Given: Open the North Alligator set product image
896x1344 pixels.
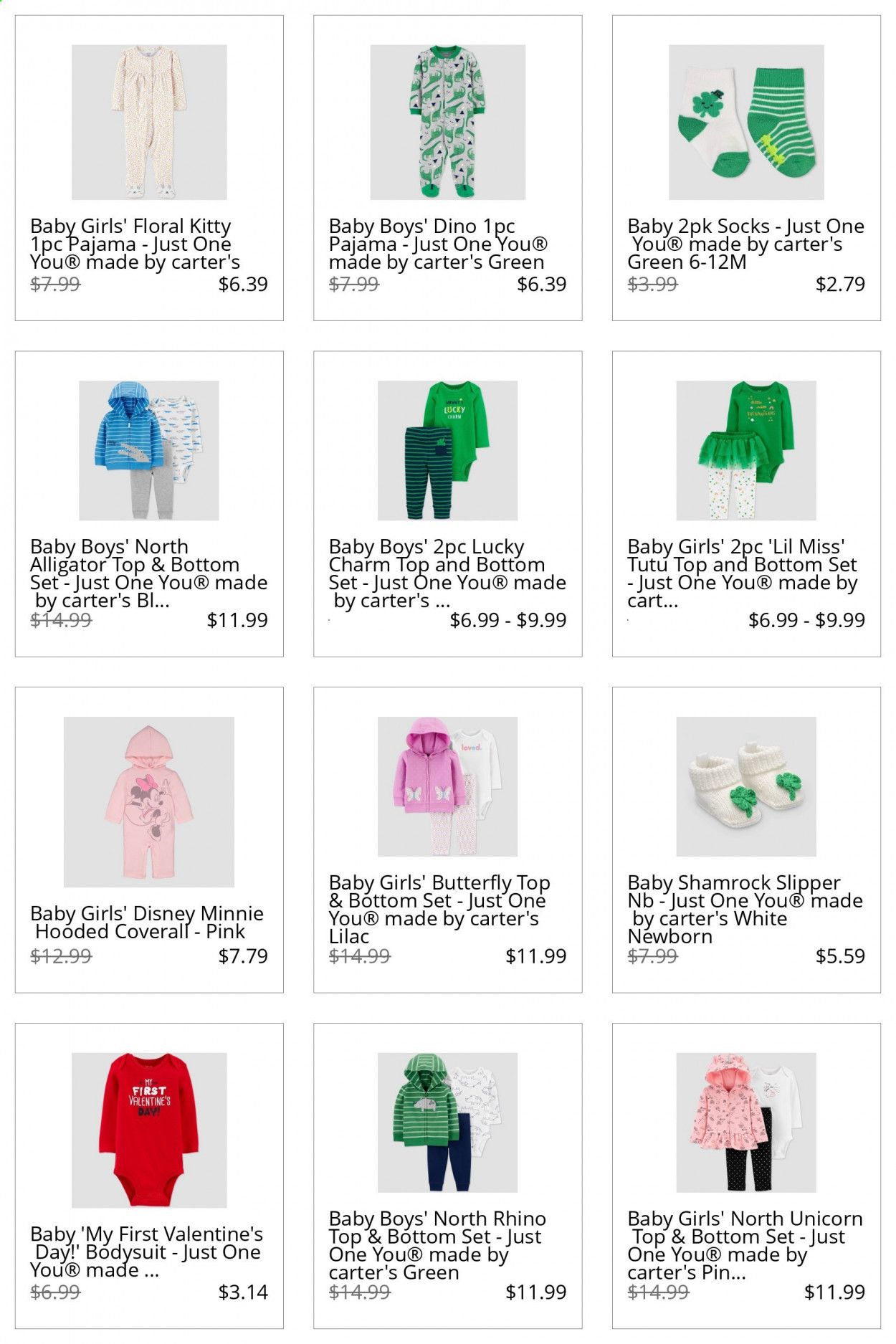Looking at the screenshot, I should click(x=149, y=451).
